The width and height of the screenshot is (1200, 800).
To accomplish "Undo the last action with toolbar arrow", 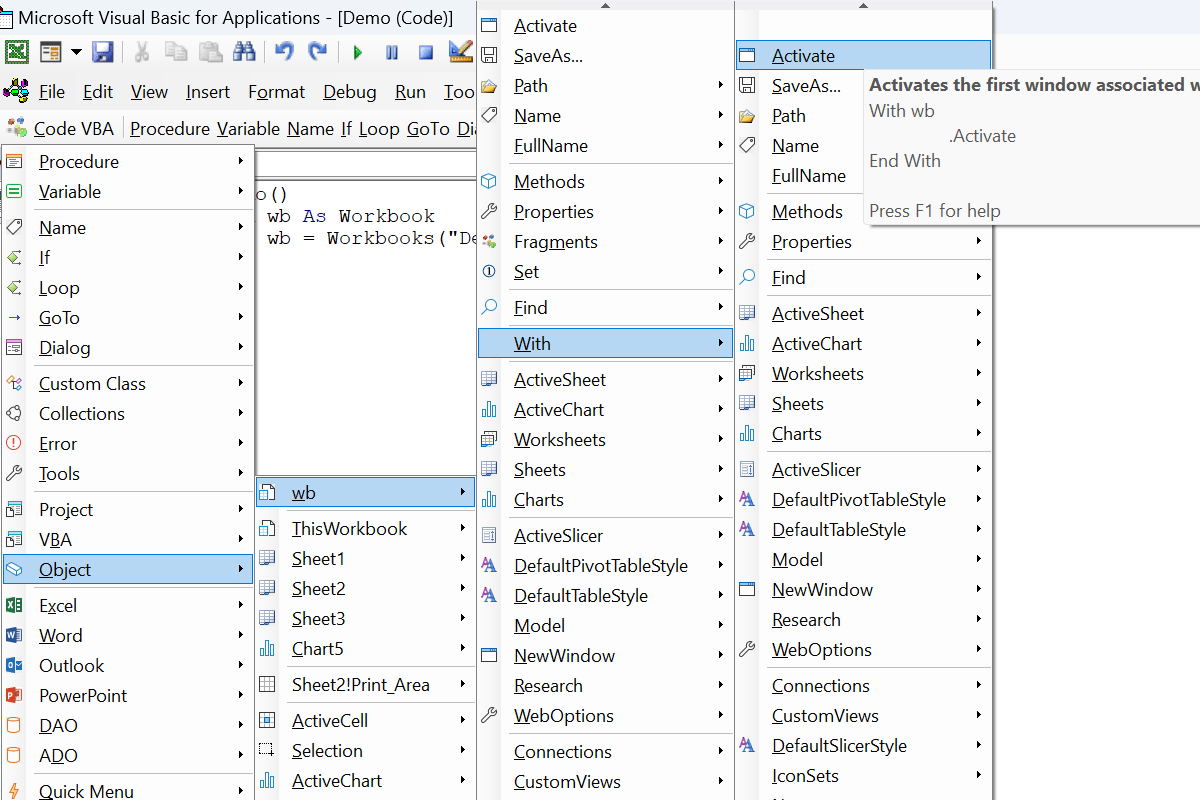I will [x=284, y=52].
